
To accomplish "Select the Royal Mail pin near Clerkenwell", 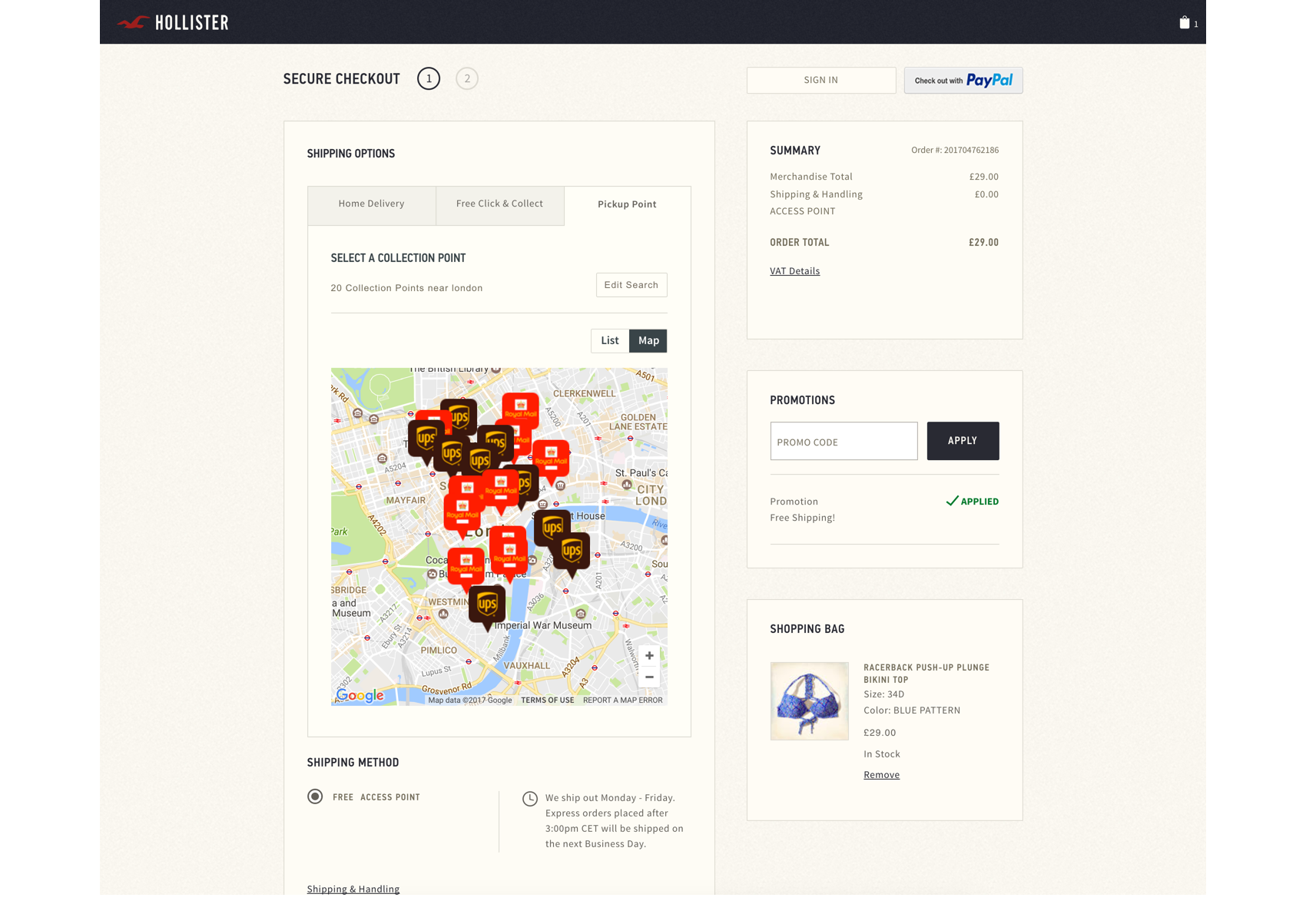I will coord(520,410).
